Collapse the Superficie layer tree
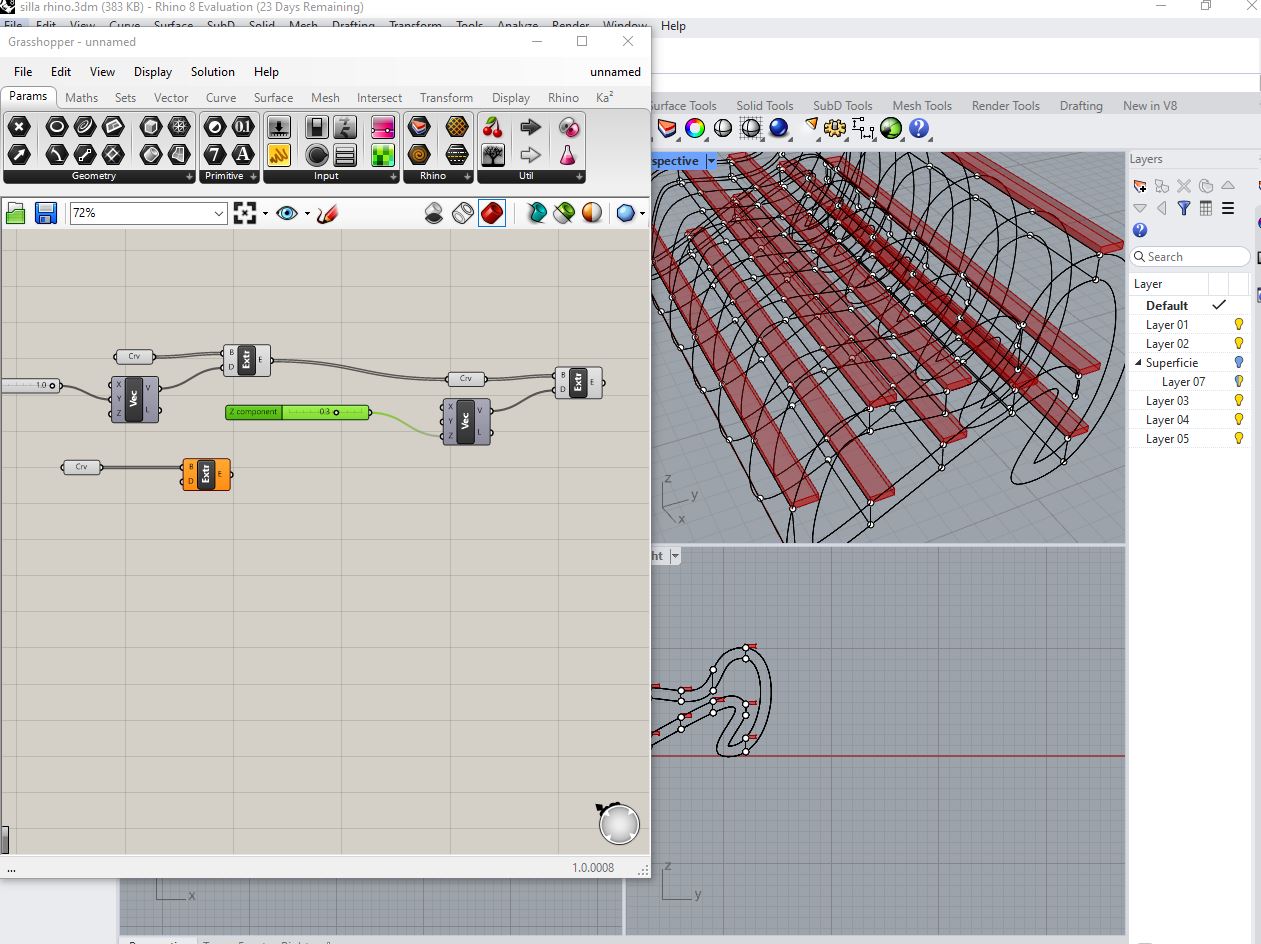The width and height of the screenshot is (1261, 944). coord(1138,363)
